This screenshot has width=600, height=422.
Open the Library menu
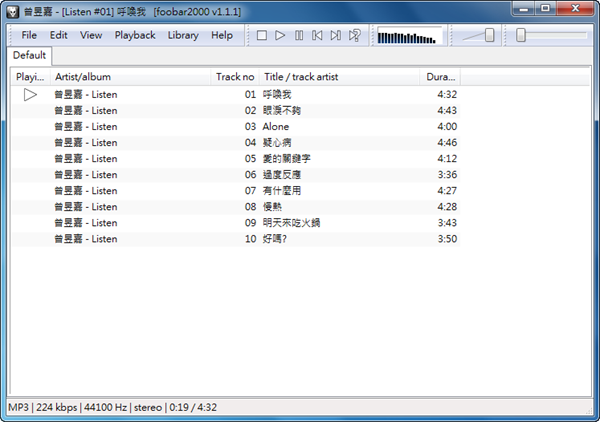(183, 35)
